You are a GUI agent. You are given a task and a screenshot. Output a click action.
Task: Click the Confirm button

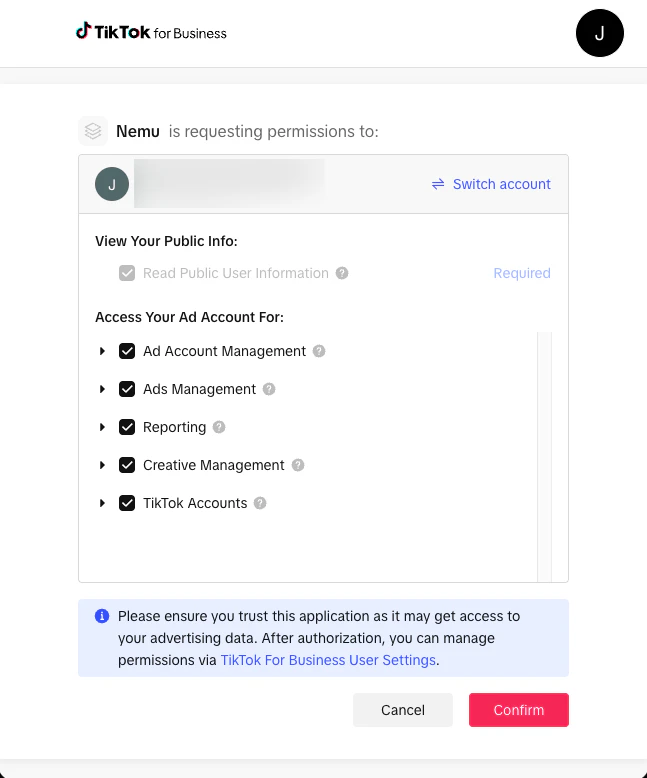pos(518,710)
